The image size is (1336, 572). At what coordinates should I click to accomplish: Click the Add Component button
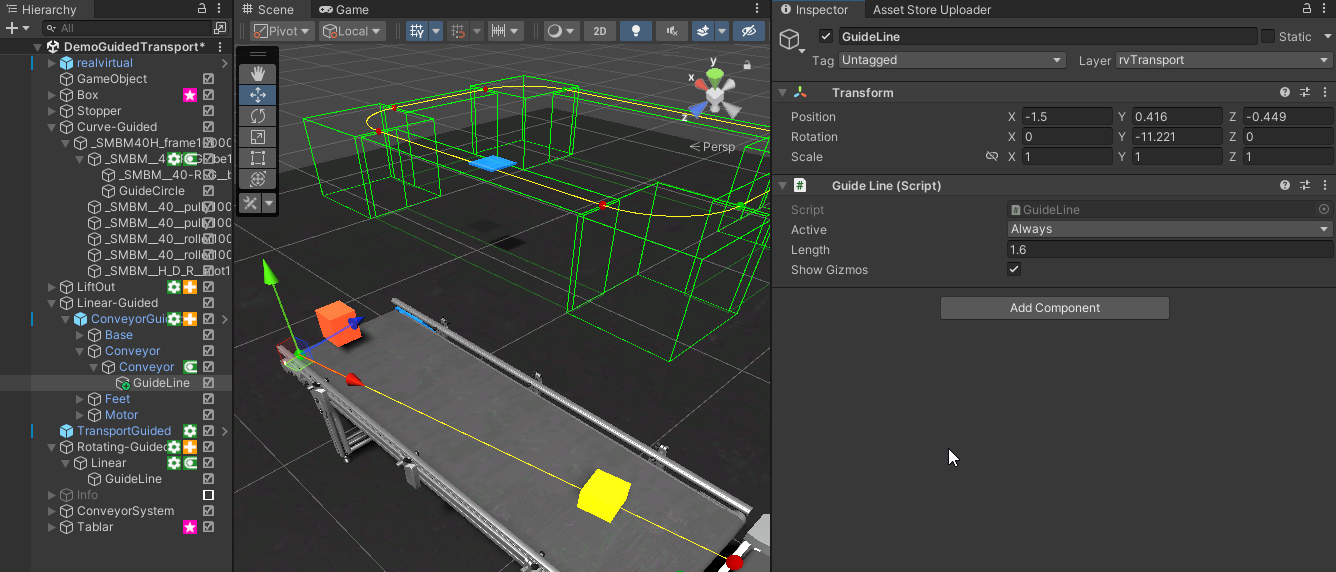click(1054, 308)
